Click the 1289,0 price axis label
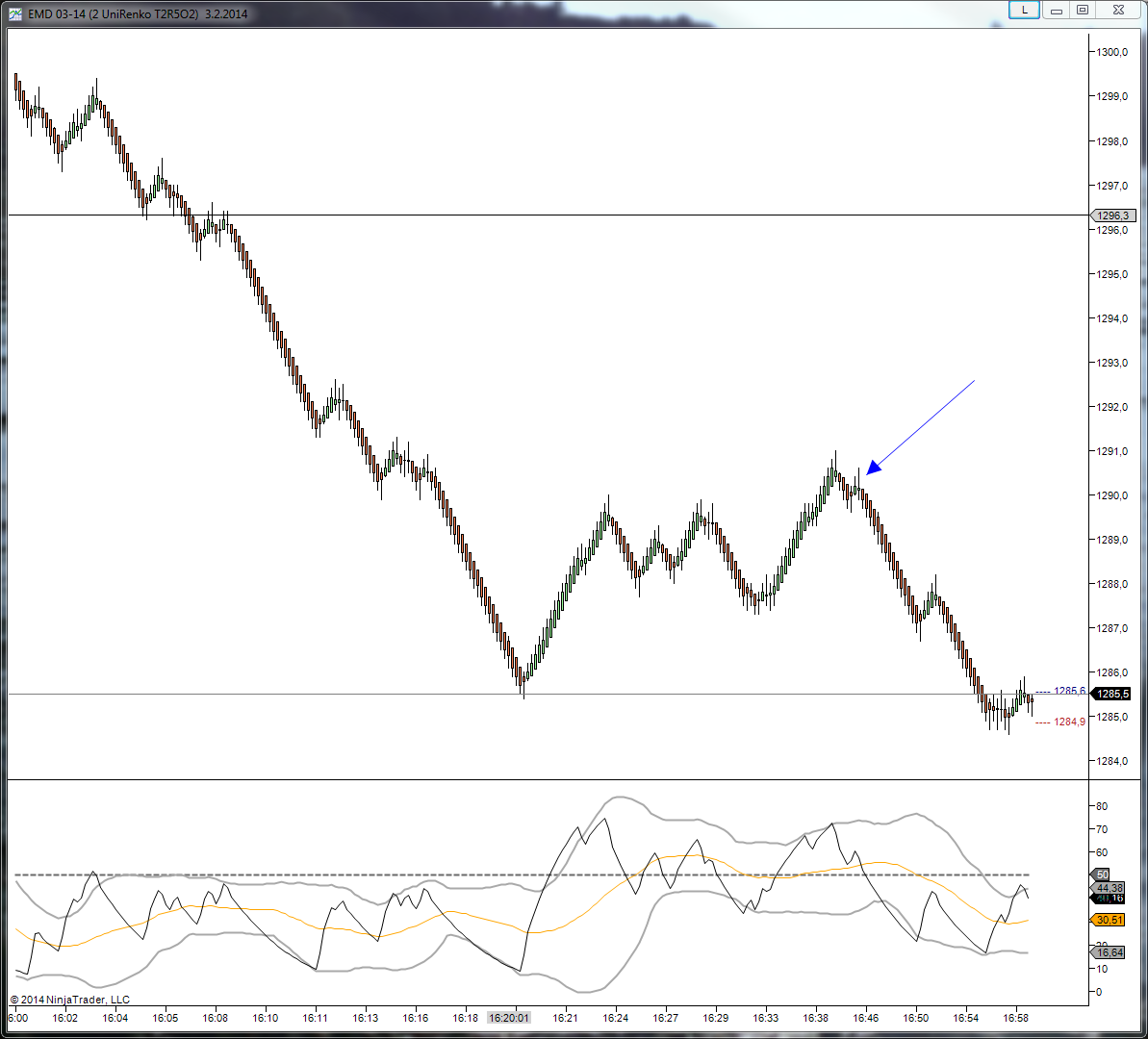This screenshot has height=1039, width=1148. tap(1112, 540)
